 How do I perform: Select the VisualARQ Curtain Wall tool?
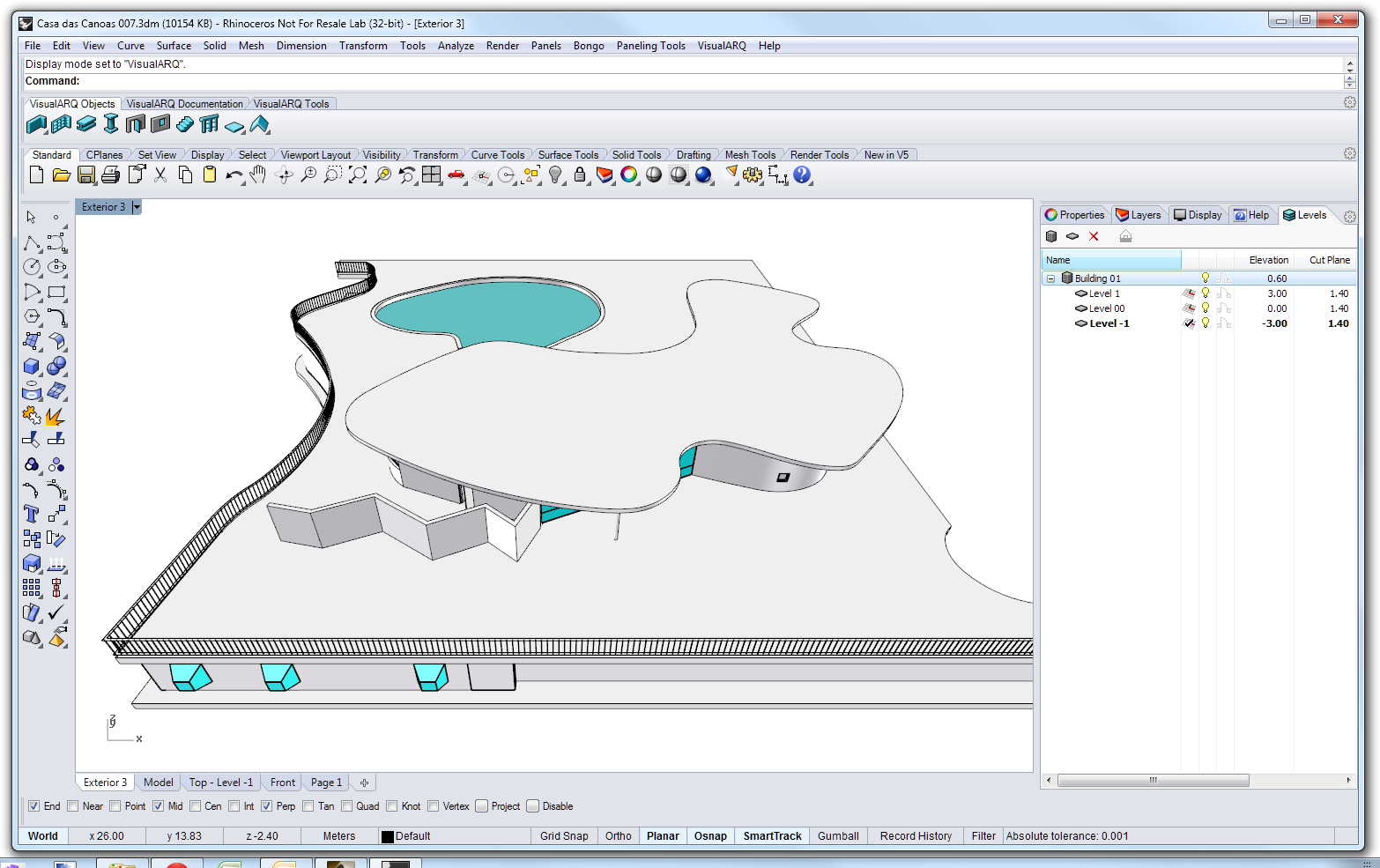pos(61,124)
